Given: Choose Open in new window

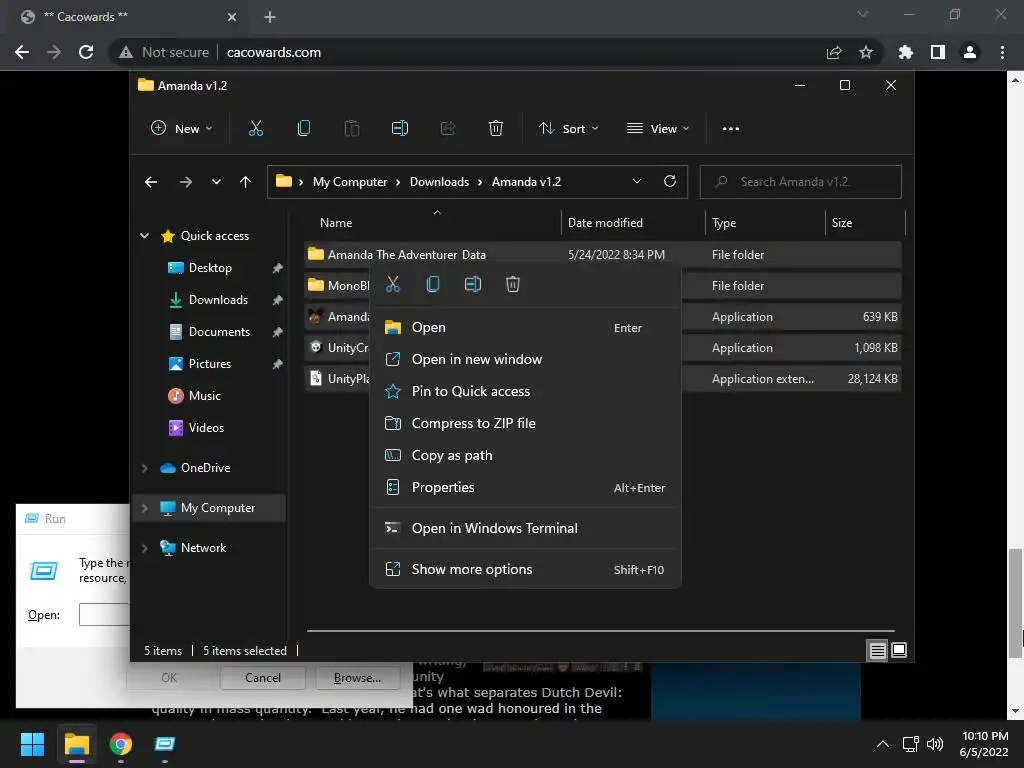Looking at the screenshot, I should click(525, 360).
